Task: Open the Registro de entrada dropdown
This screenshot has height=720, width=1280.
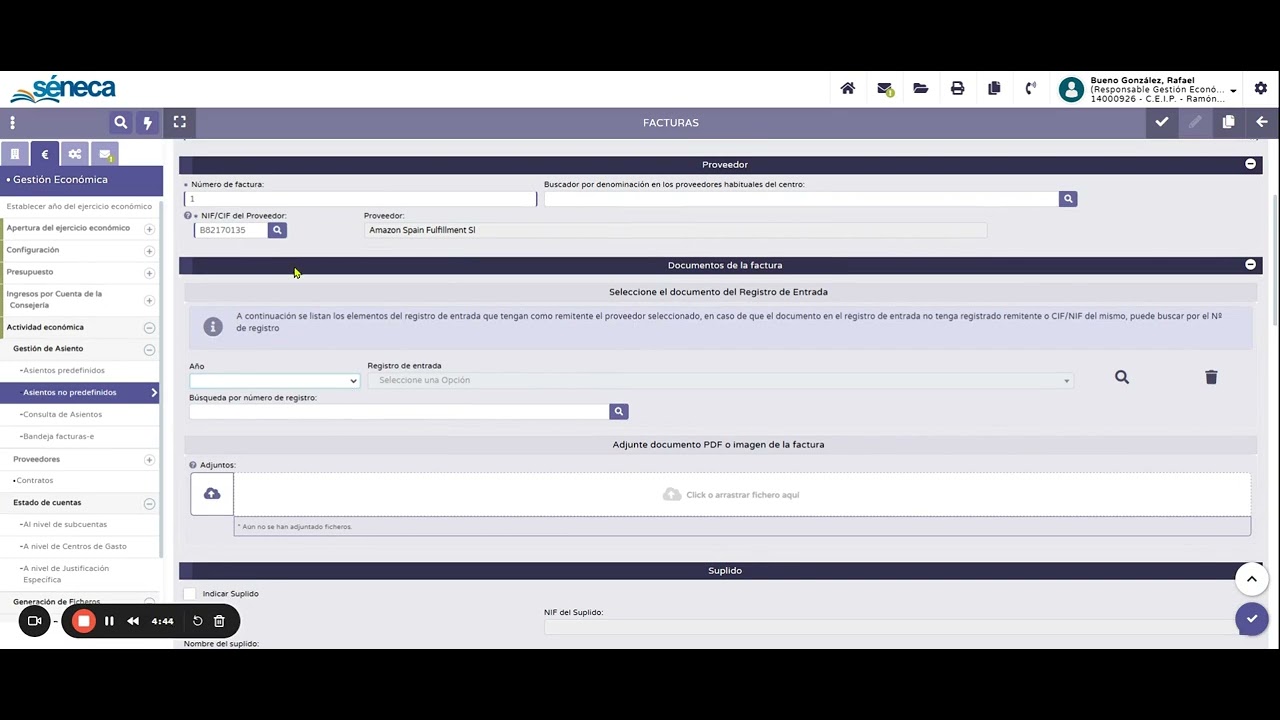Action: (720, 380)
